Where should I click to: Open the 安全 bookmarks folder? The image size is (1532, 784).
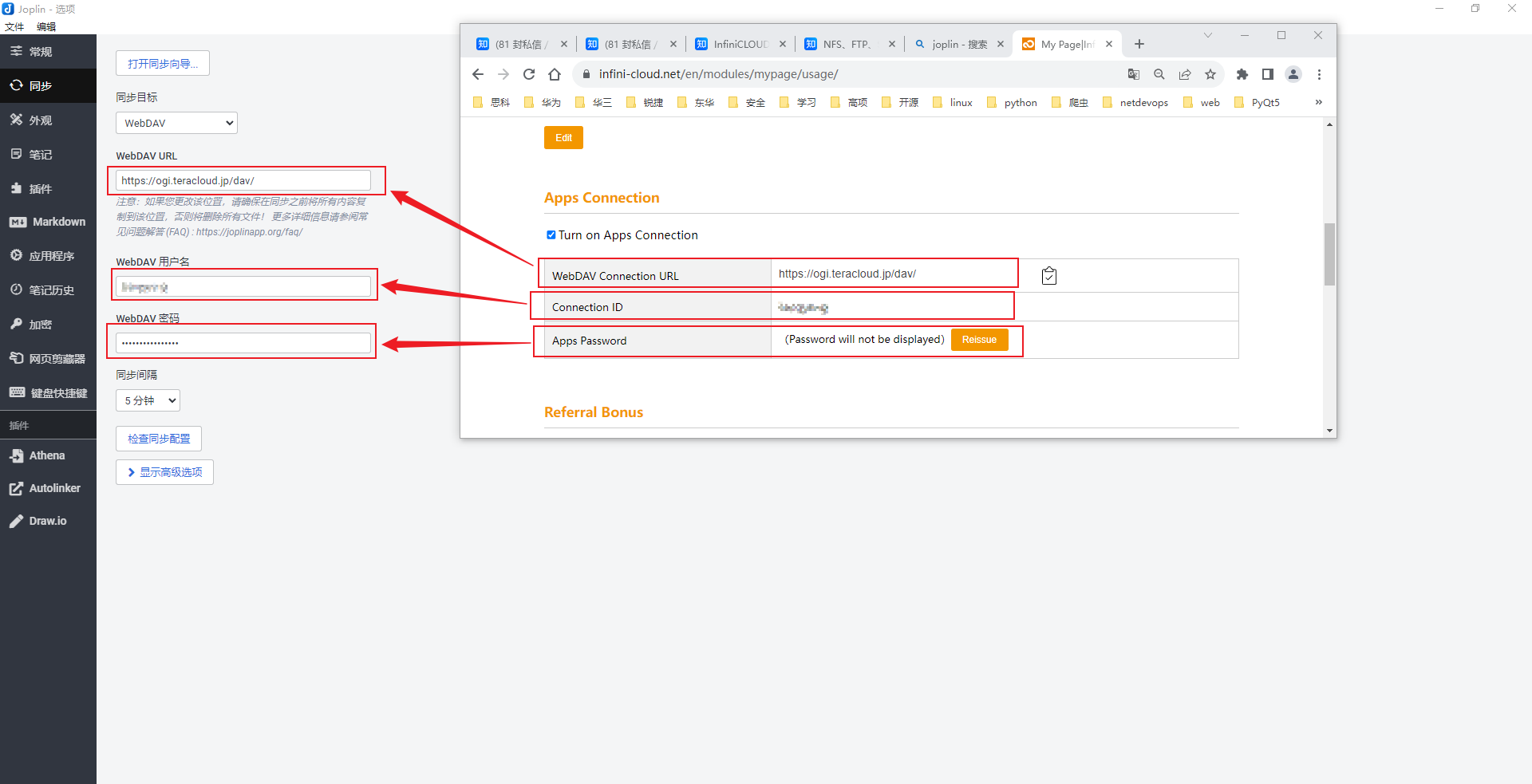pos(747,102)
